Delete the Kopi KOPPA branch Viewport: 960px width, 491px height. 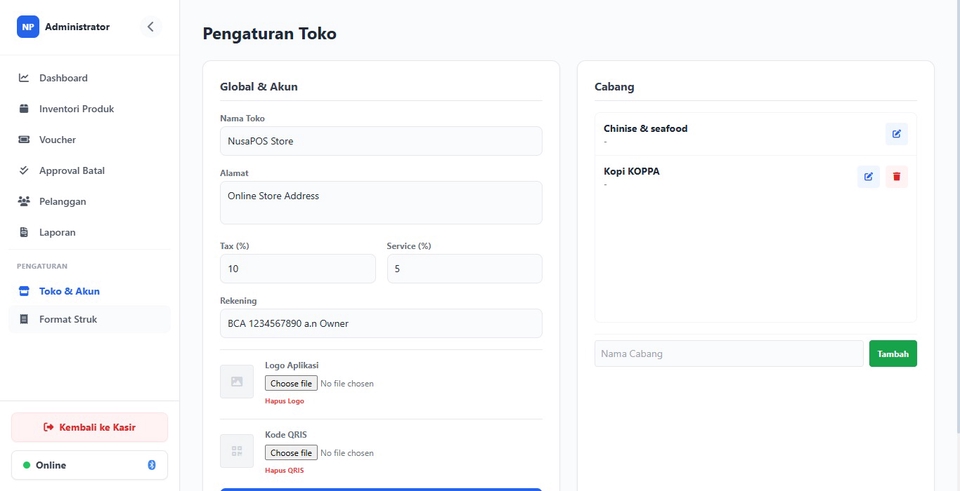tap(896, 177)
